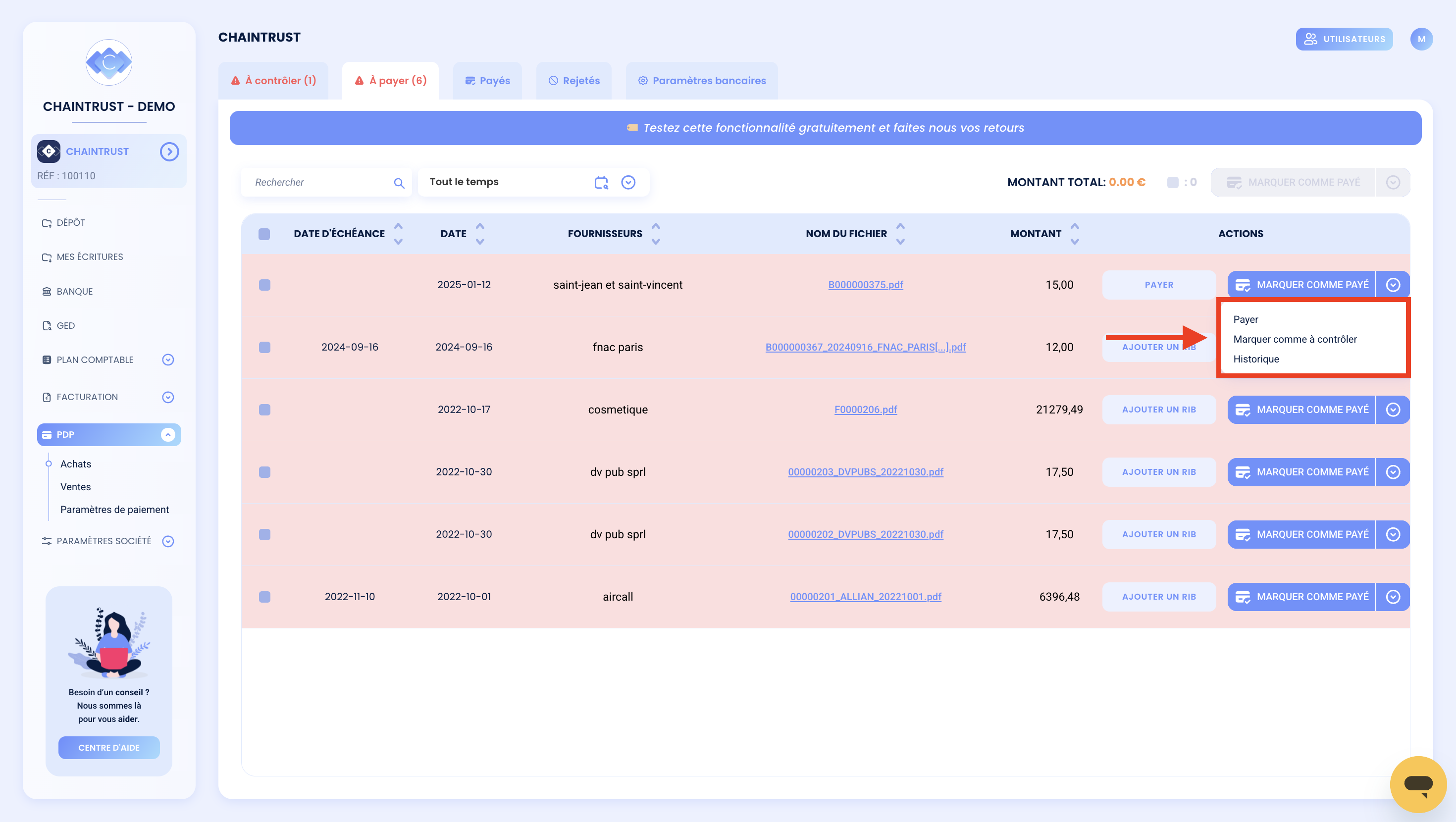This screenshot has height=822, width=1456.
Task: Sort Montant ascending arrow
Action: pos(1075,226)
